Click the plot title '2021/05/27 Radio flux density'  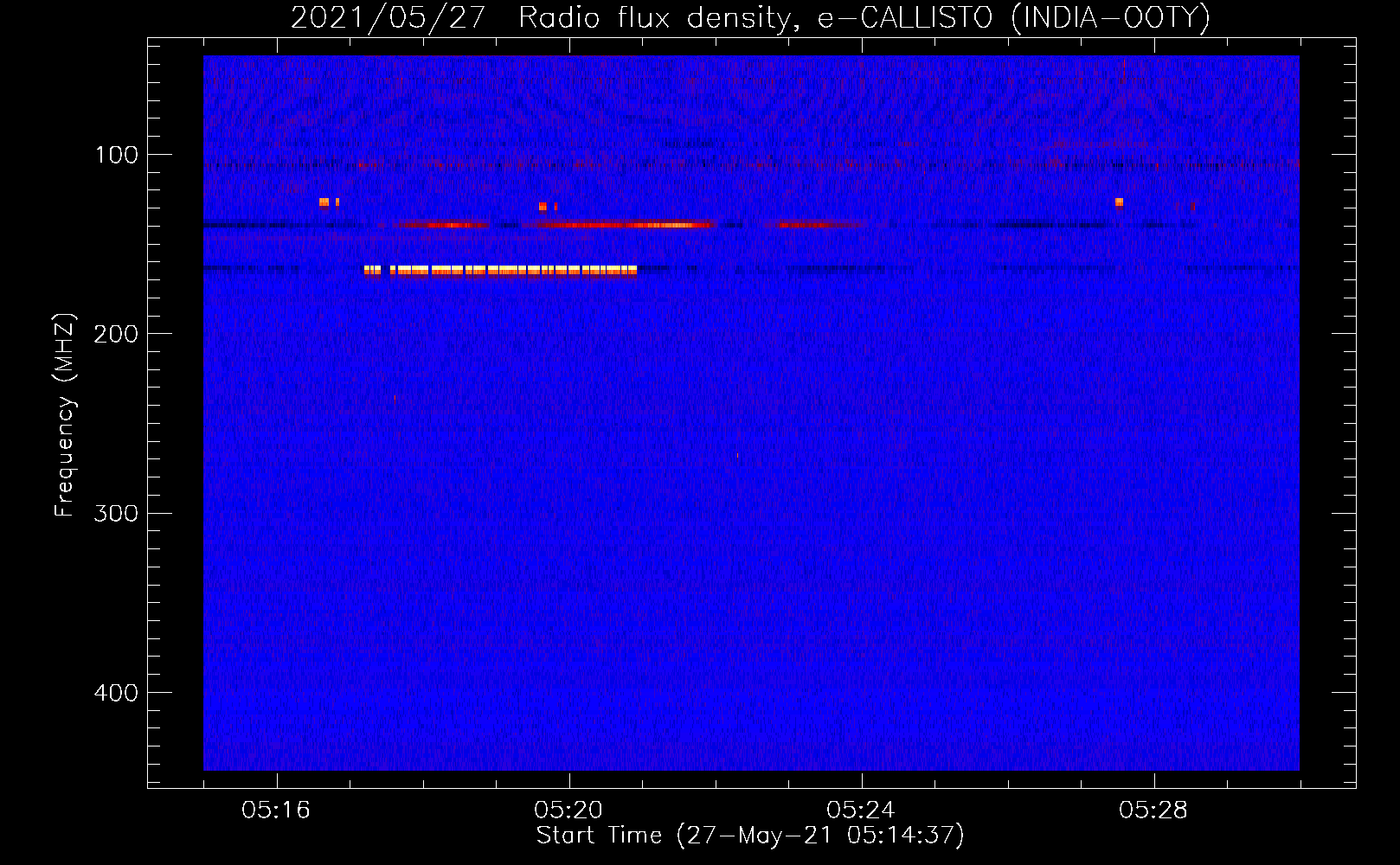point(750,17)
